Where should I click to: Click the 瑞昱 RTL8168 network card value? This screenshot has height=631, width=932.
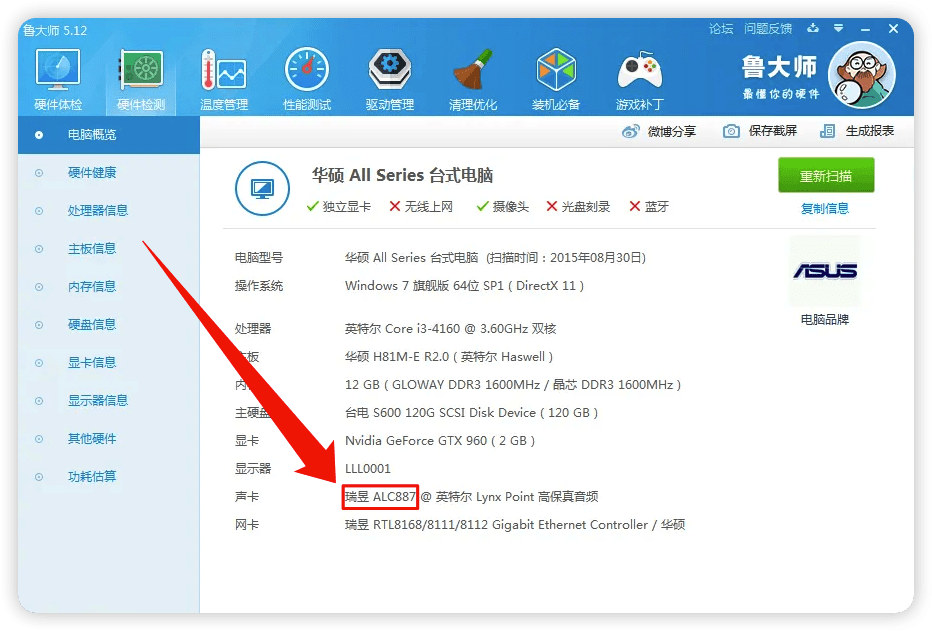pyautogui.click(x=515, y=525)
